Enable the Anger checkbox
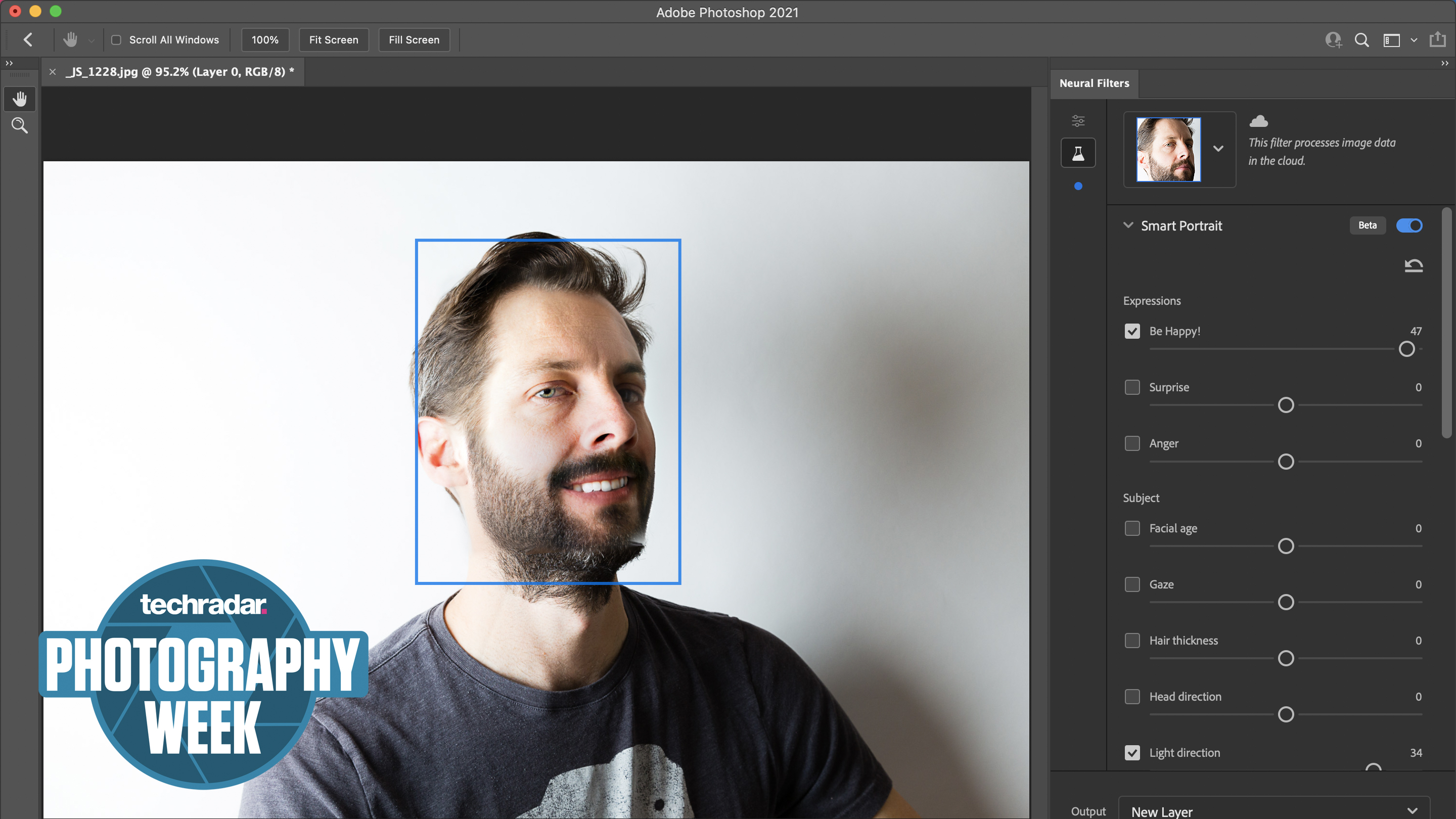Screen dimensions: 1456x819 coord(1132,443)
